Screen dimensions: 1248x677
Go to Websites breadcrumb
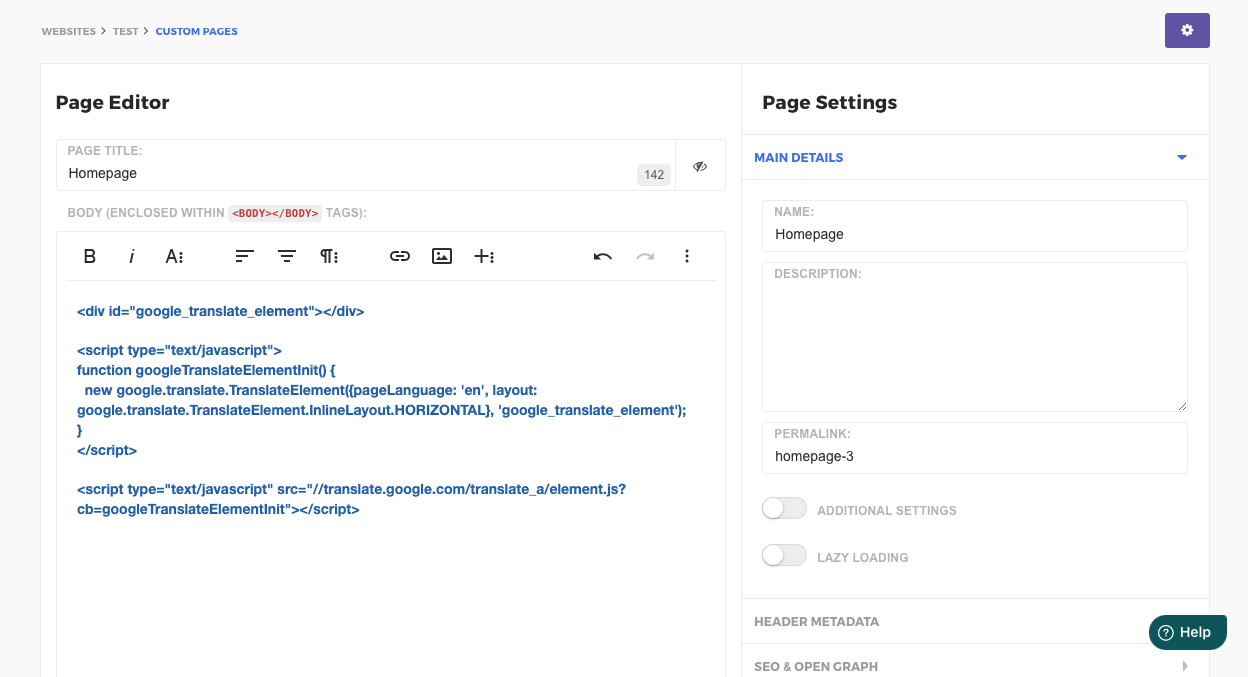[69, 32]
